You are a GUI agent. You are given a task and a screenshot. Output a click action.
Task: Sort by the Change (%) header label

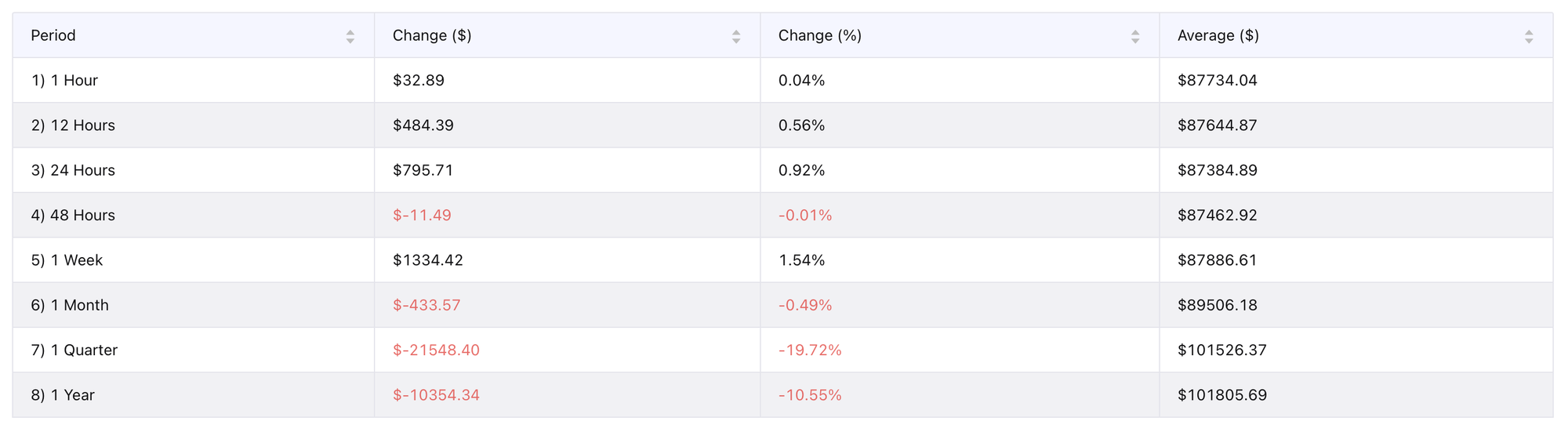coord(819,35)
